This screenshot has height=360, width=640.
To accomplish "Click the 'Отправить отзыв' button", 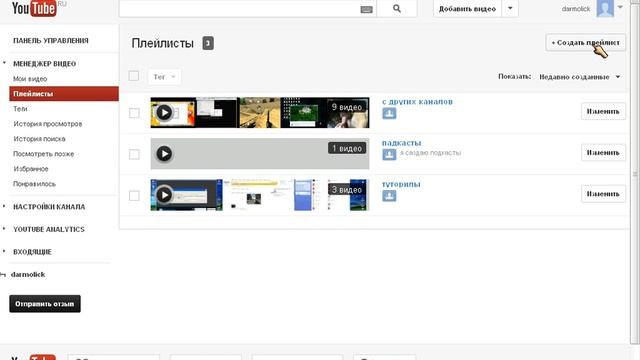I will 45,304.
